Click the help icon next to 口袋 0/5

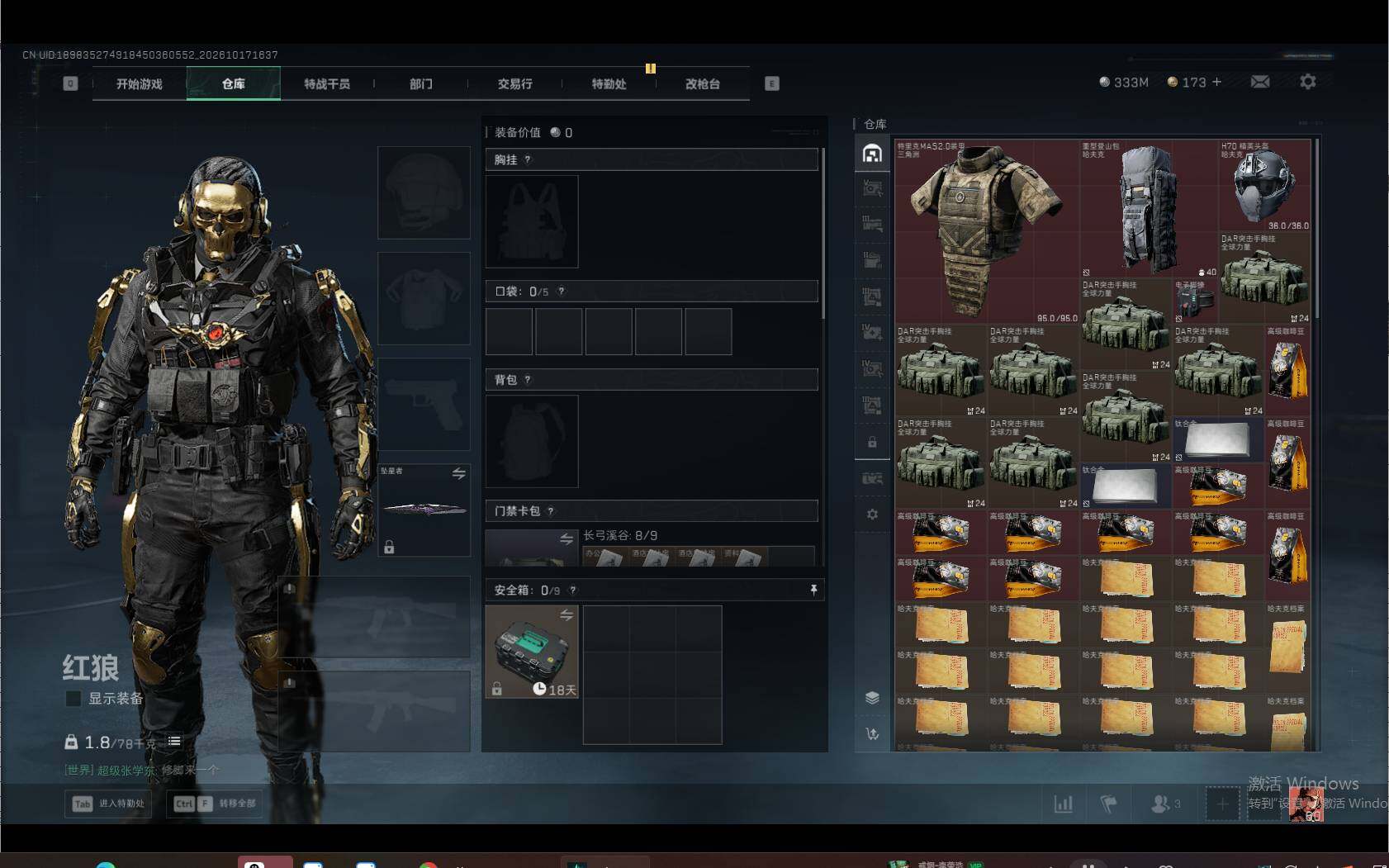tap(561, 291)
